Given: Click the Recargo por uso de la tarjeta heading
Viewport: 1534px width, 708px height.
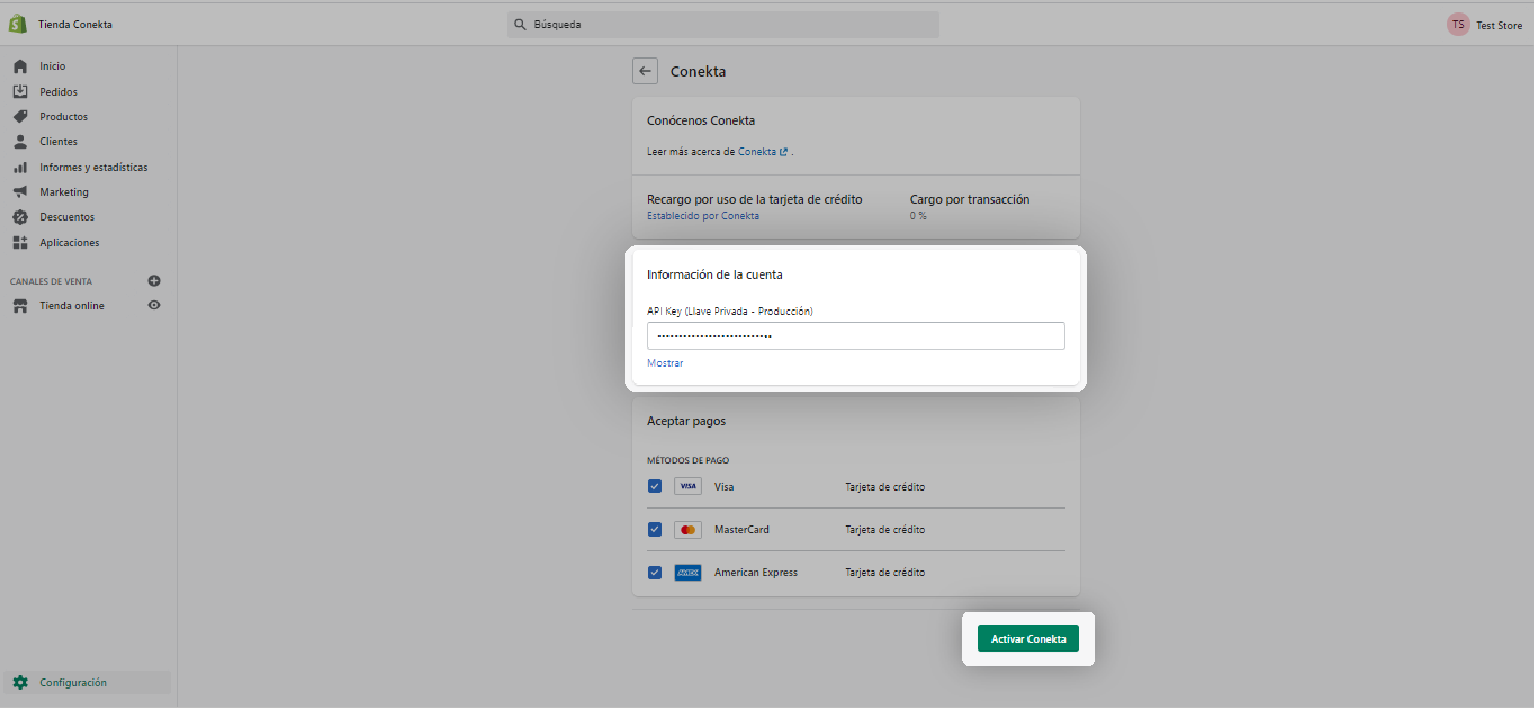Looking at the screenshot, I should [755, 200].
